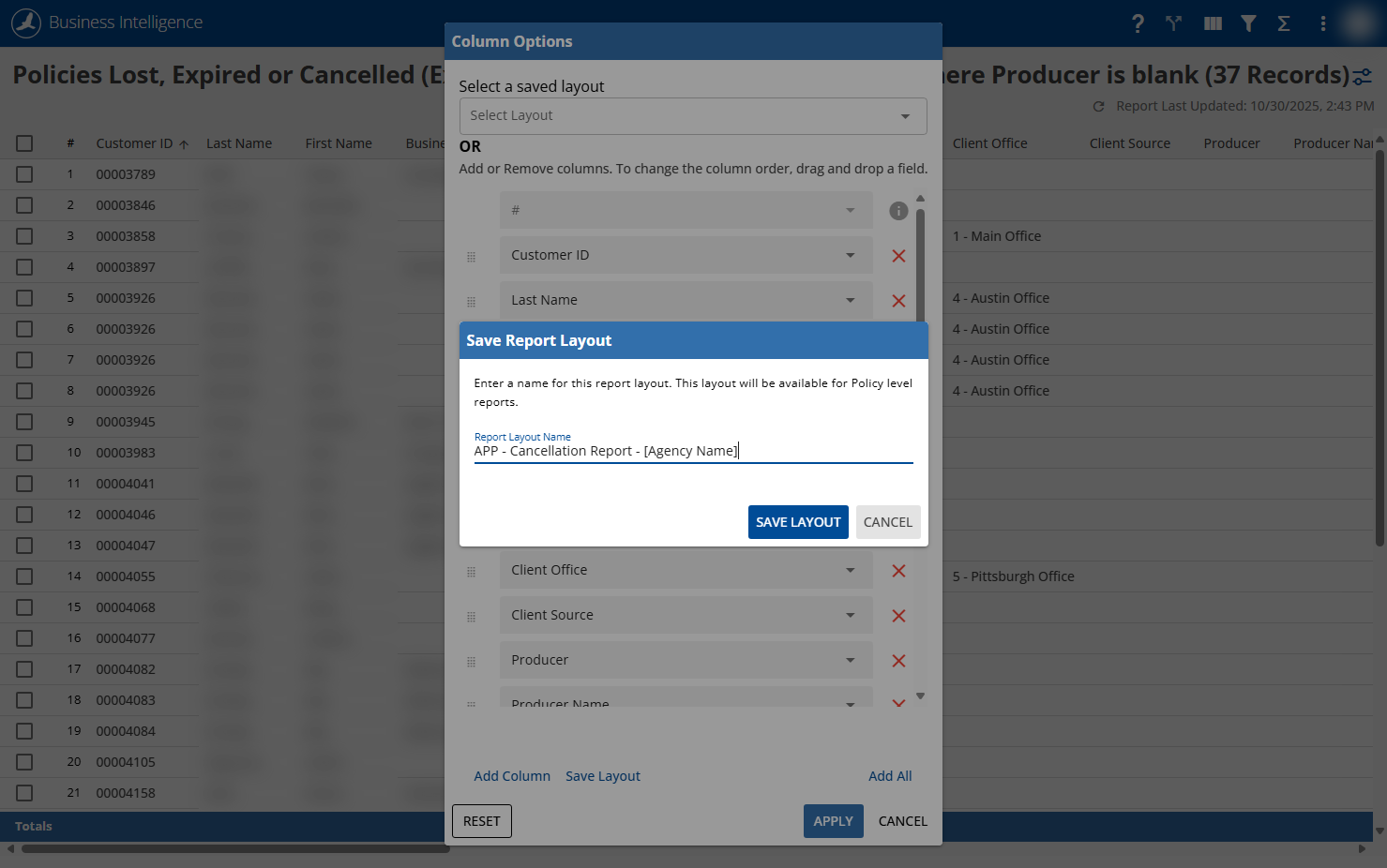Check the row 1 checkbox for 00003789

[x=24, y=174]
